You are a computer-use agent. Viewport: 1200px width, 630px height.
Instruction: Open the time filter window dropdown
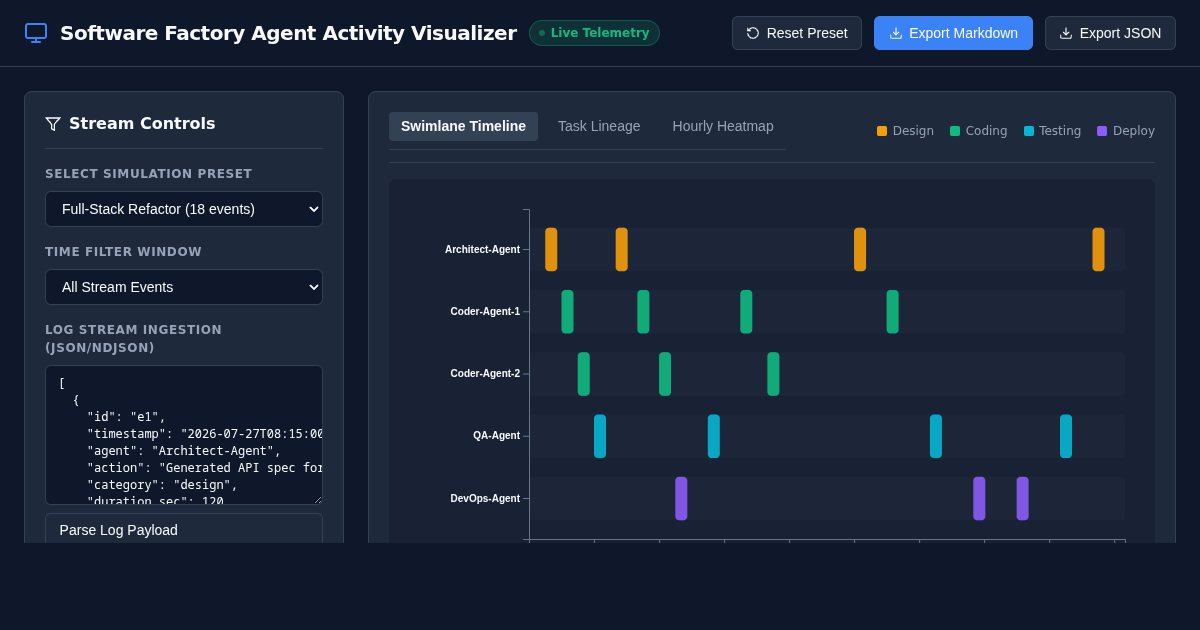click(184, 287)
